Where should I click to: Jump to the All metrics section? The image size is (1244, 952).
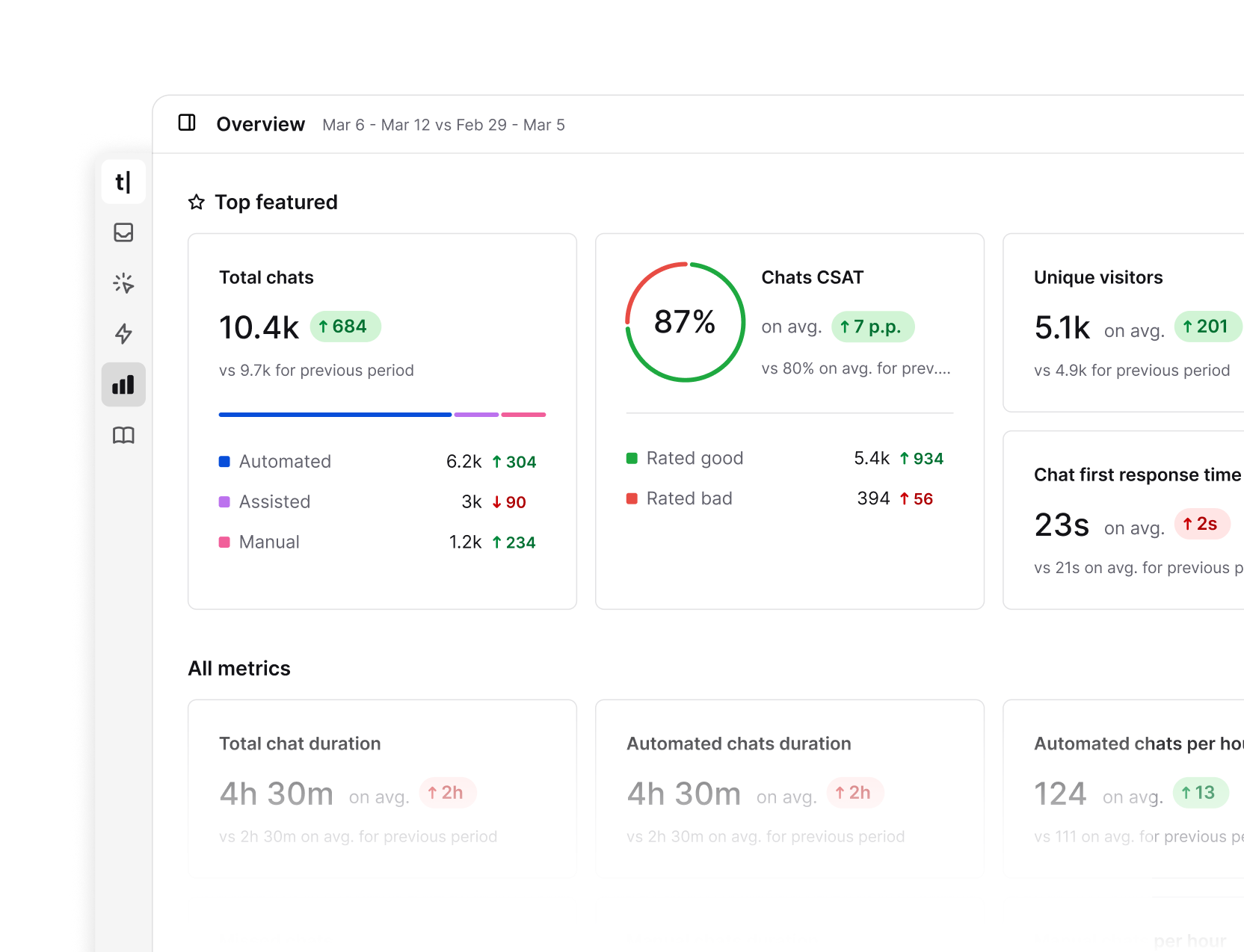tap(239, 668)
